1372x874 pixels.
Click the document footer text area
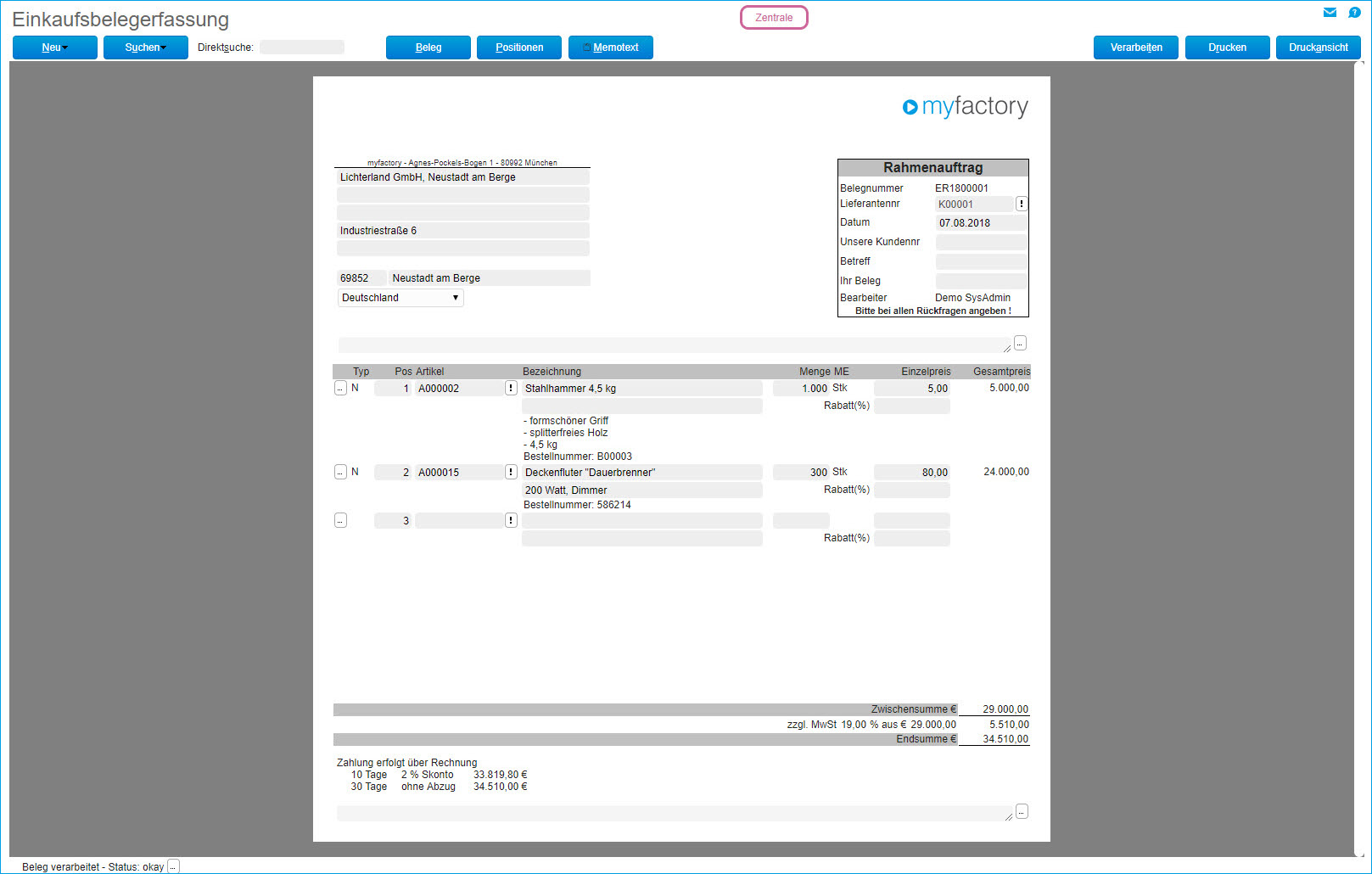(x=675, y=813)
